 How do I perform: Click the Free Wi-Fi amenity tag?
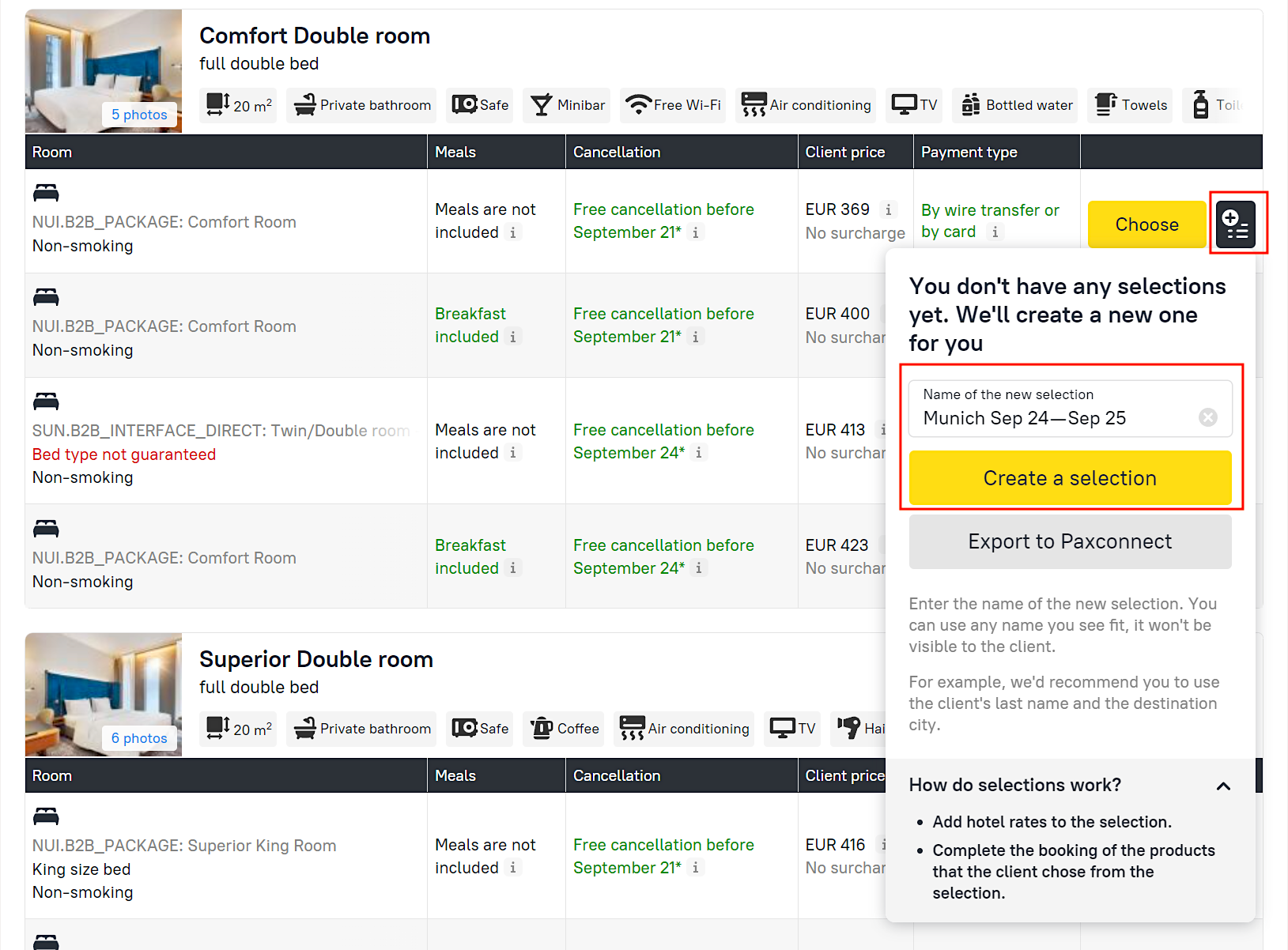[x=674, y=105]
